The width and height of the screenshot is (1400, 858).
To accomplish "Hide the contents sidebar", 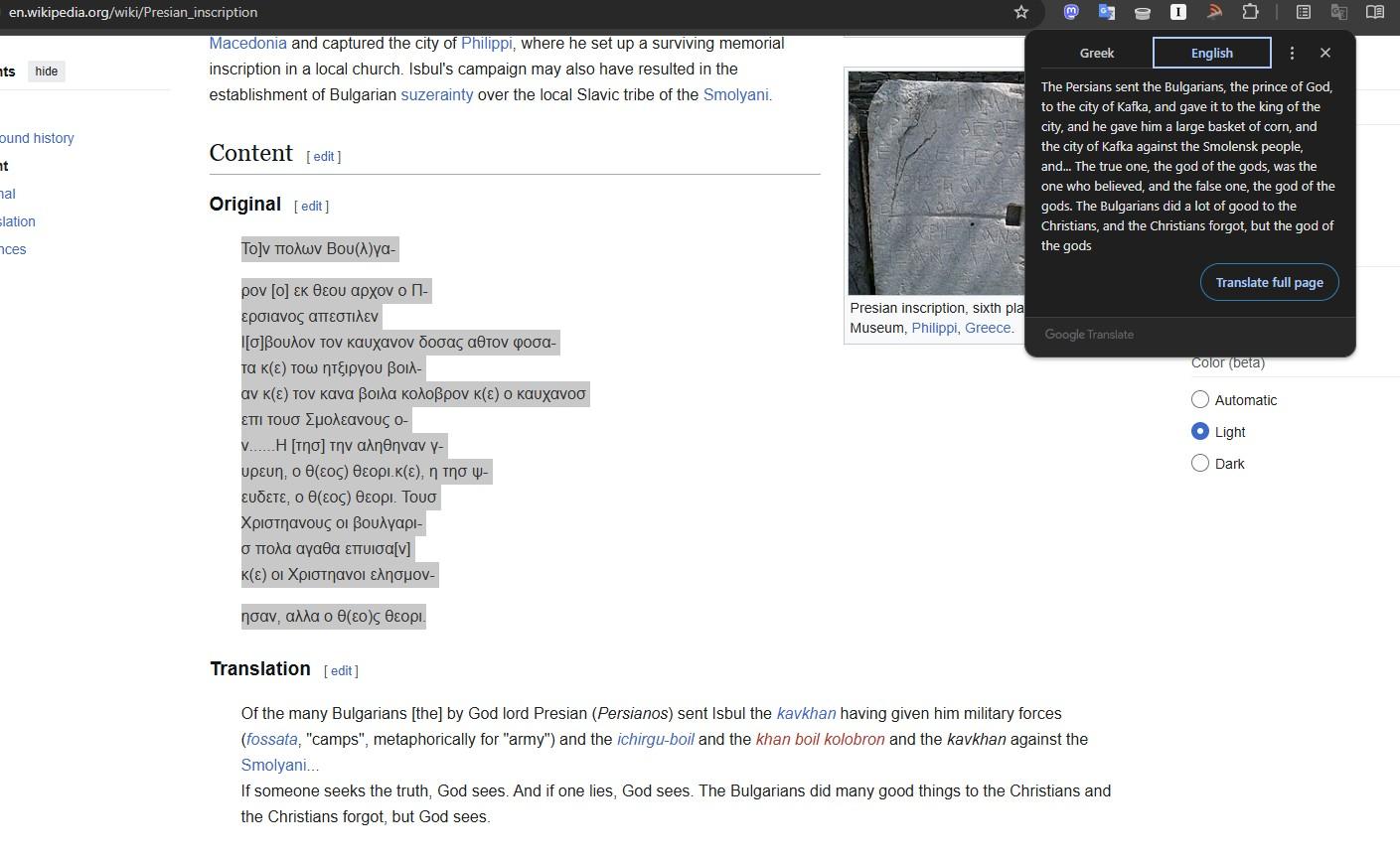I will [x=46, y=71].
